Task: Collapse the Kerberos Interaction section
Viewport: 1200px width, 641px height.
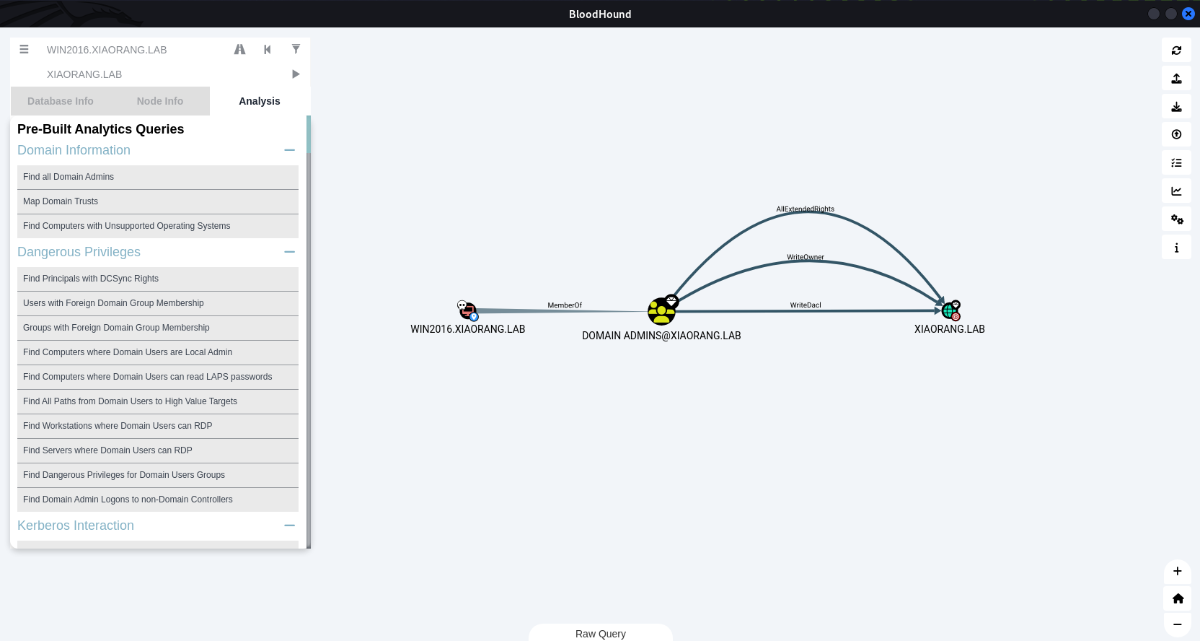Action: (x=289, y=525)
